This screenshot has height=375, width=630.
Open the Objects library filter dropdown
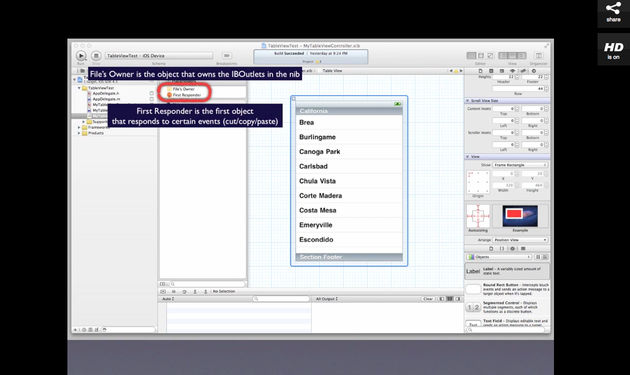pyautogui.click(x=499, y=257)
